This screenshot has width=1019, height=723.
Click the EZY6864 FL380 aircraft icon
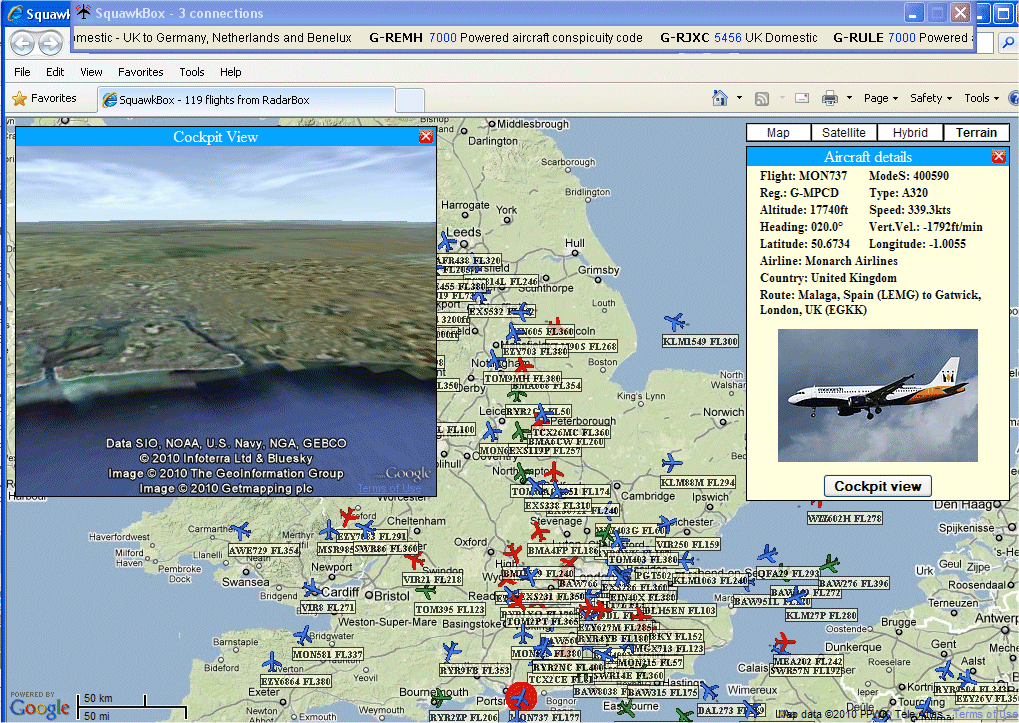[x=272, y=662]
